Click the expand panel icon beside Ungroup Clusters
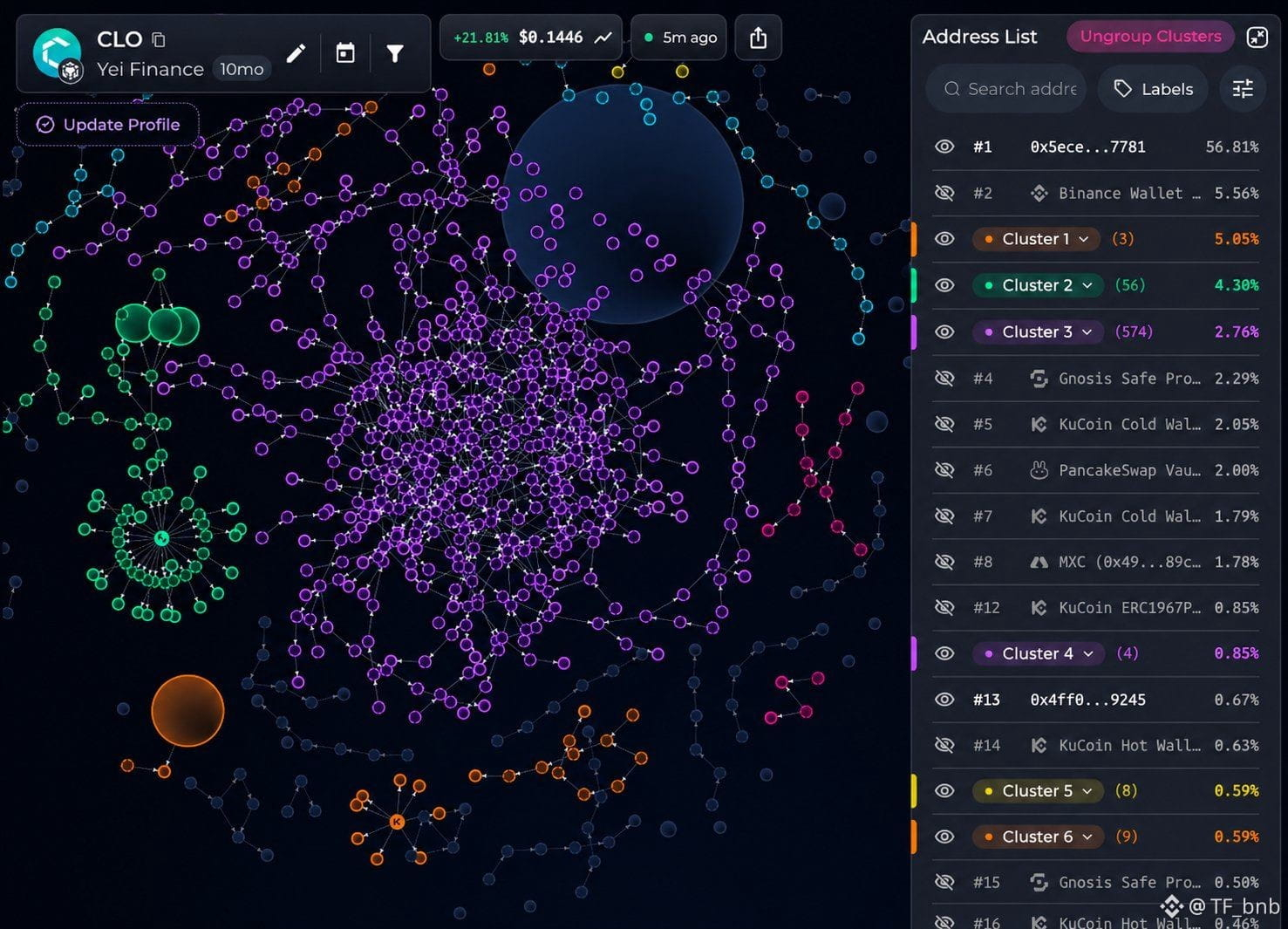This screenshot has width=1288, height=929. (x=1257, y=37)
